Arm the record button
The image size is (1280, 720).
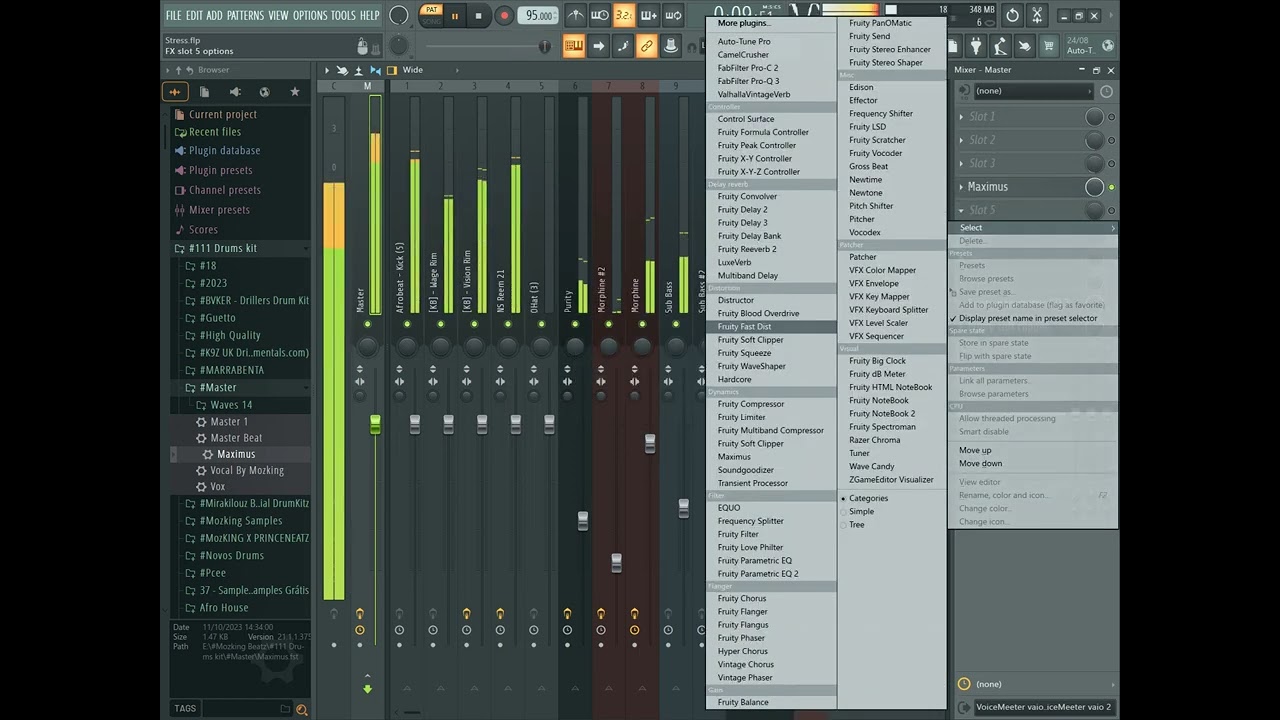(504, 16)
